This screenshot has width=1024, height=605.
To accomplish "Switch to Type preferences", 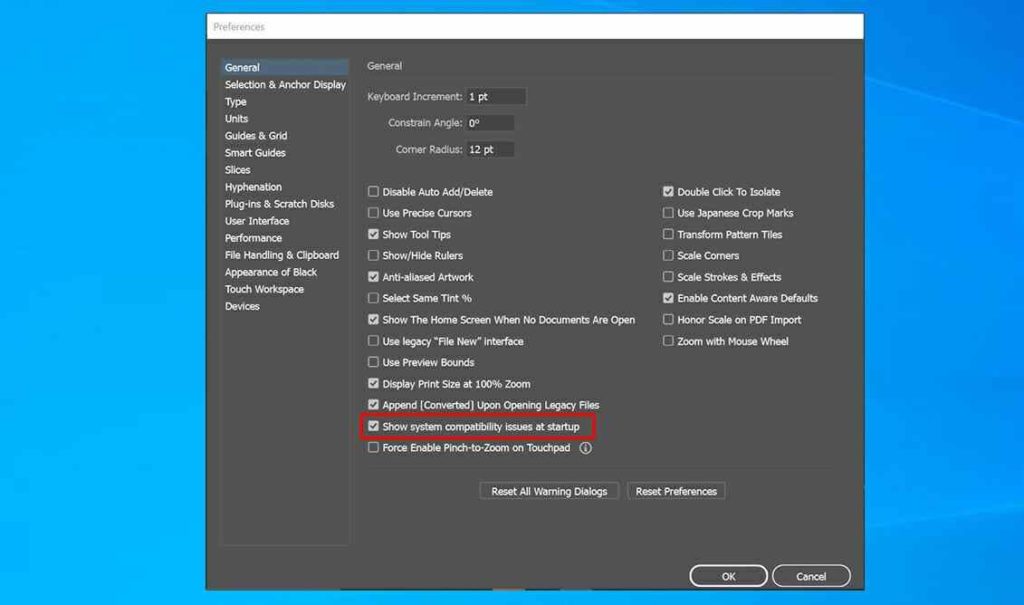I will pos(236,102).
